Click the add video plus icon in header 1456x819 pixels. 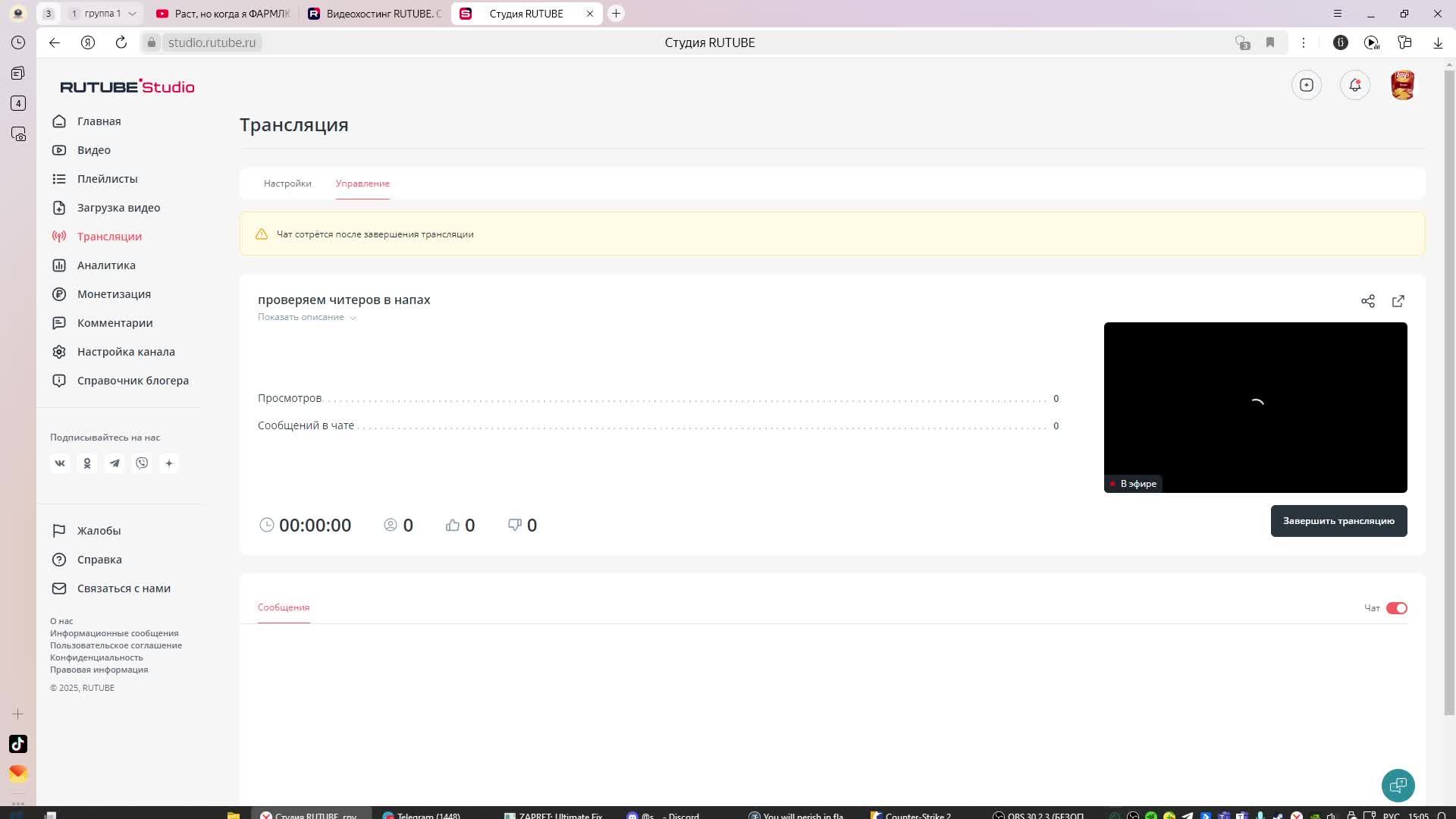[x=1306, y=85]
